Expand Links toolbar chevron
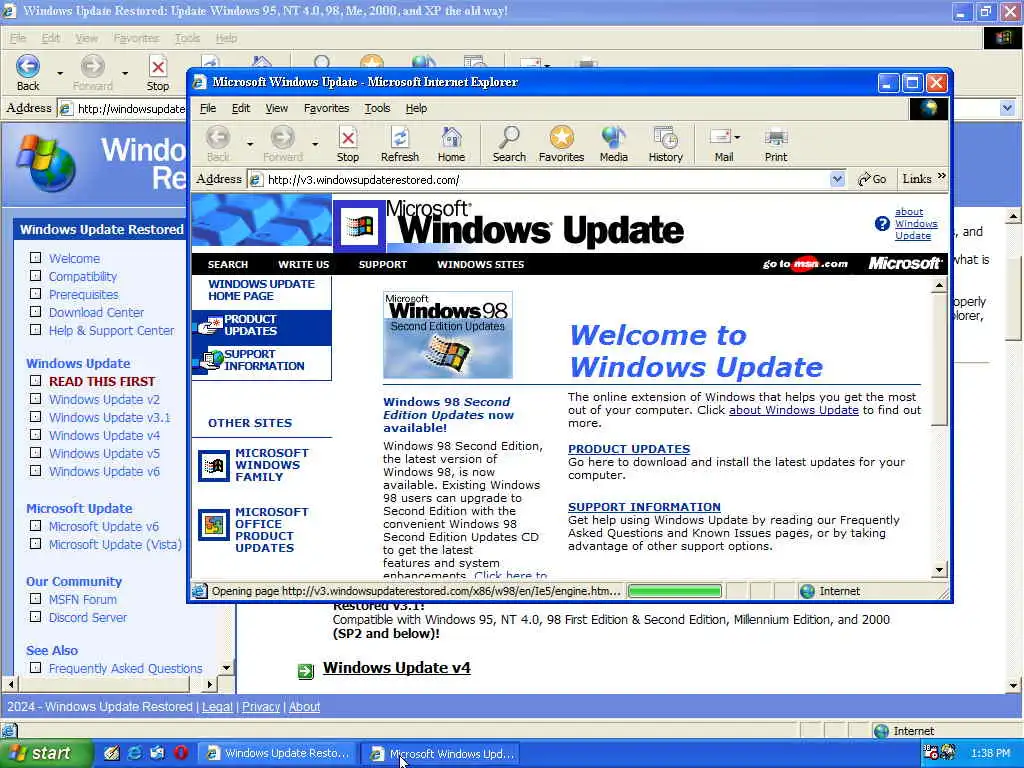 942,176
